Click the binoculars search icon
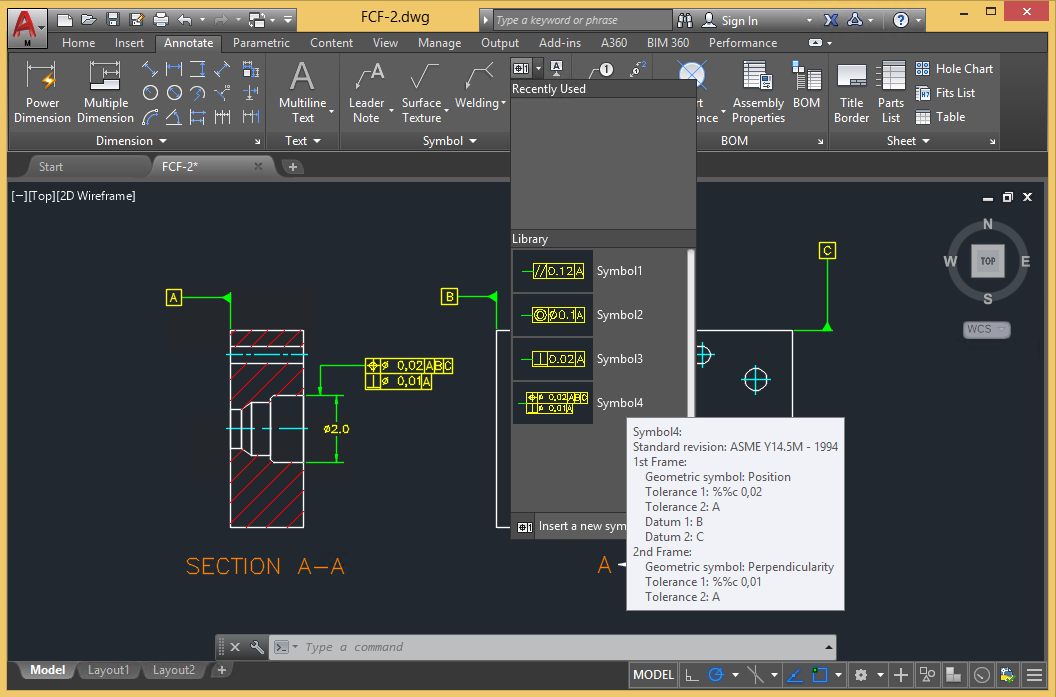1056x697 pixels. click(685, 20)
